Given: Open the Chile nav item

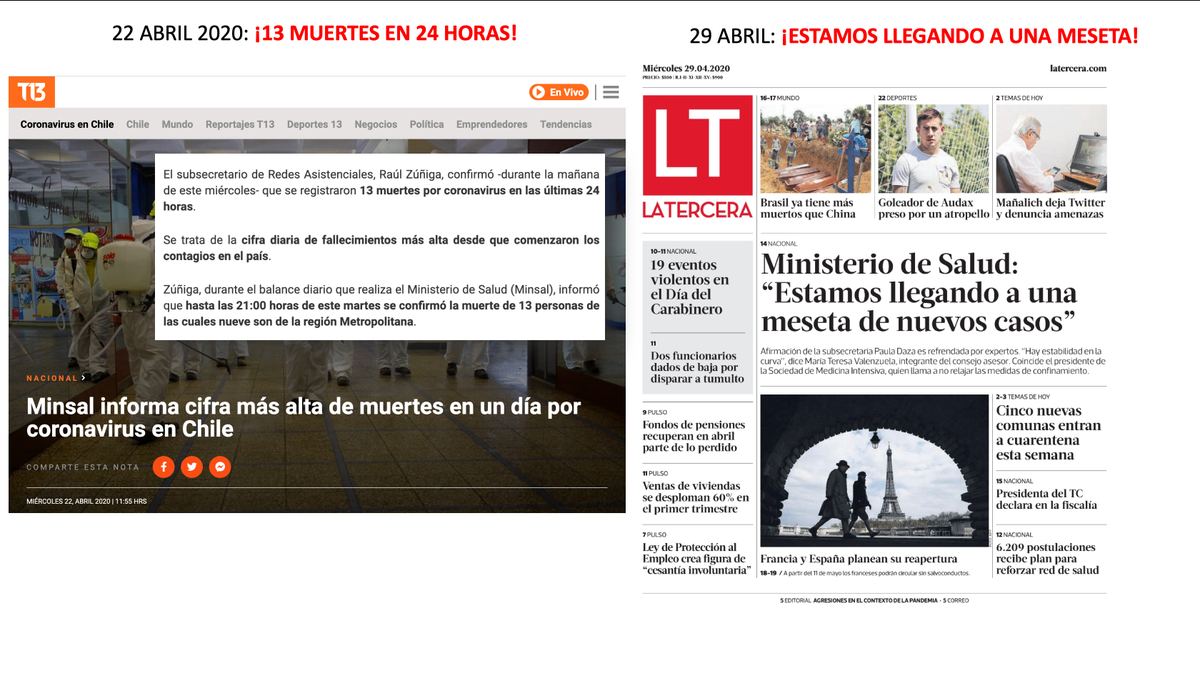Looking at the screenshot, I should point(138,125).
